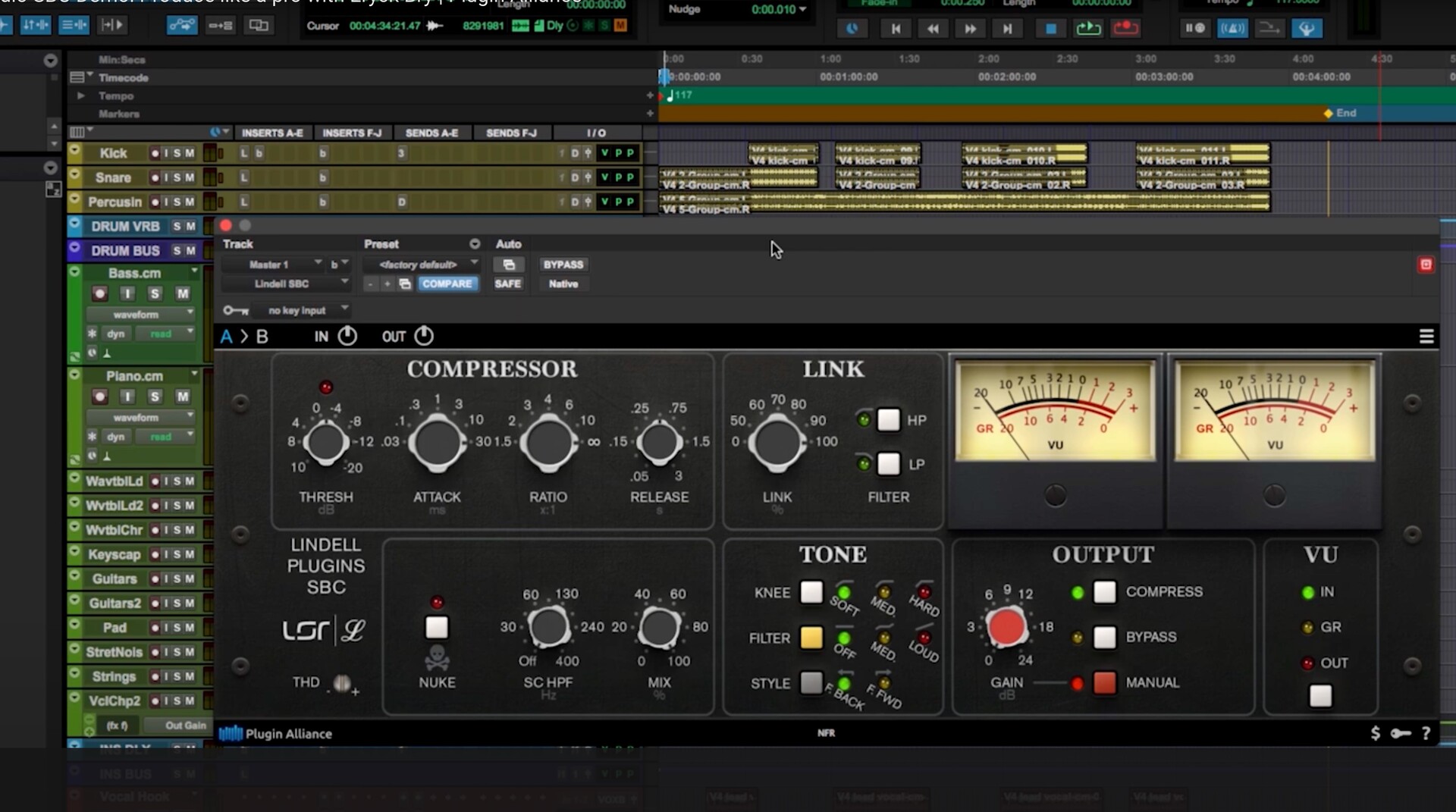Click the red target plugin window icon
This screenshot has height=812, width=1456.
click(1426, 265)
